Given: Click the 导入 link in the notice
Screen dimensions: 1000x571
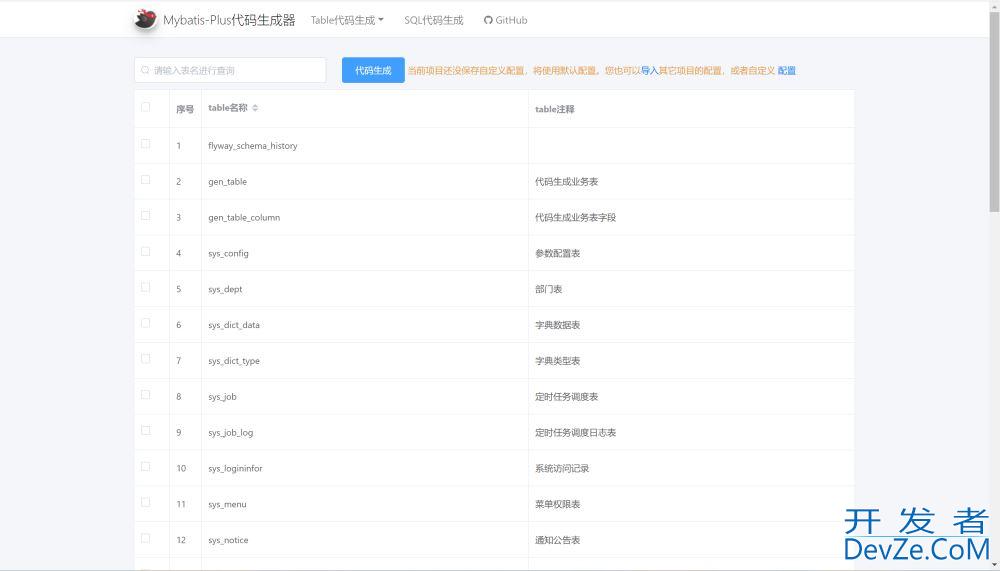Looking at the screenshot, I should pyautogui.click(x=649, y=71).
